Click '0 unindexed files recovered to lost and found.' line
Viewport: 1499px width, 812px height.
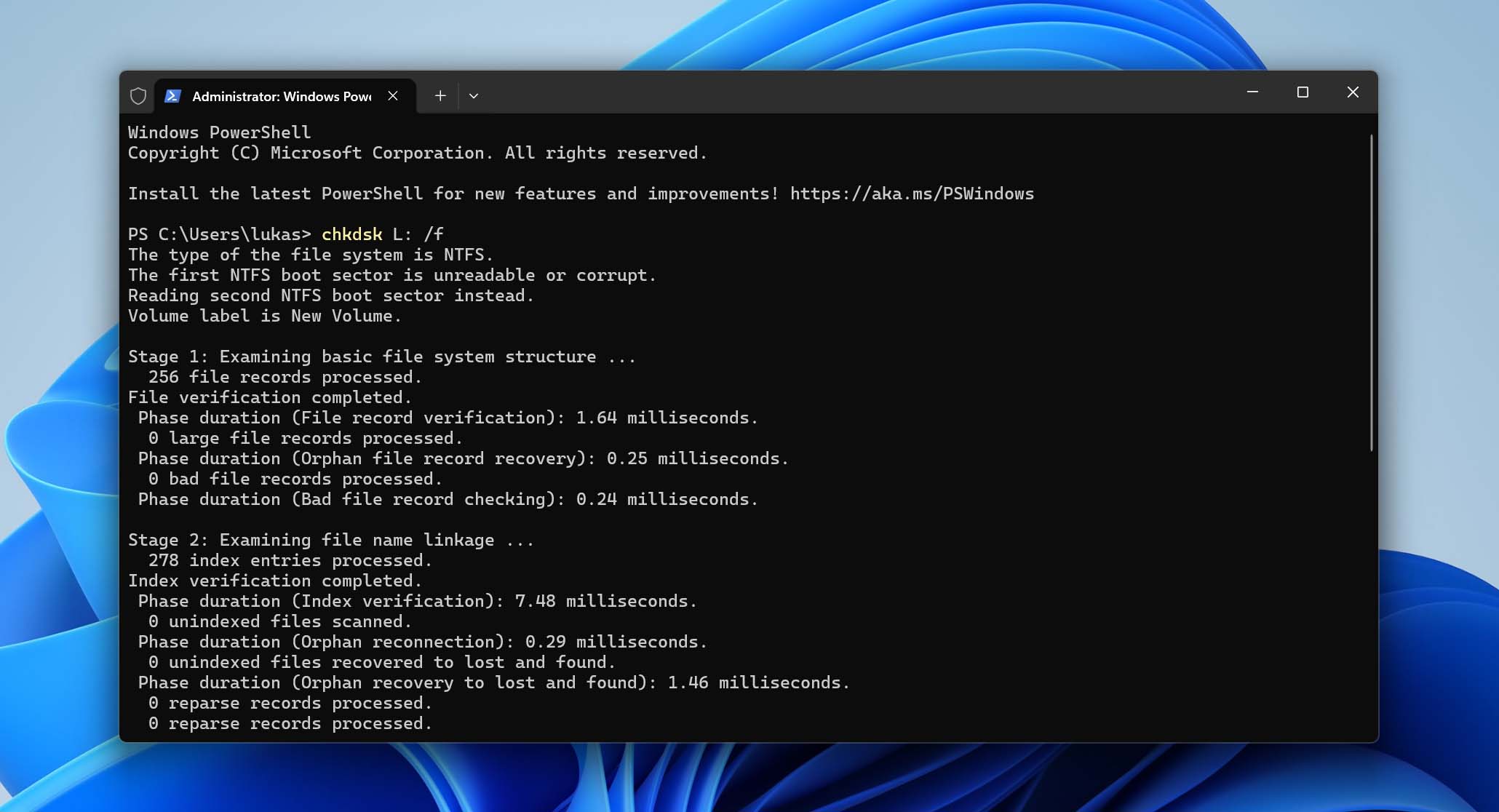[x=382, y=662]
